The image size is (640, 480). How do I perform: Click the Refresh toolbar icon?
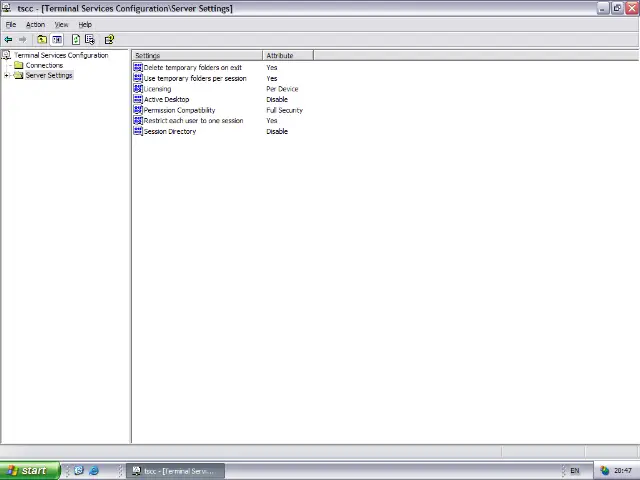coord(76,40)
